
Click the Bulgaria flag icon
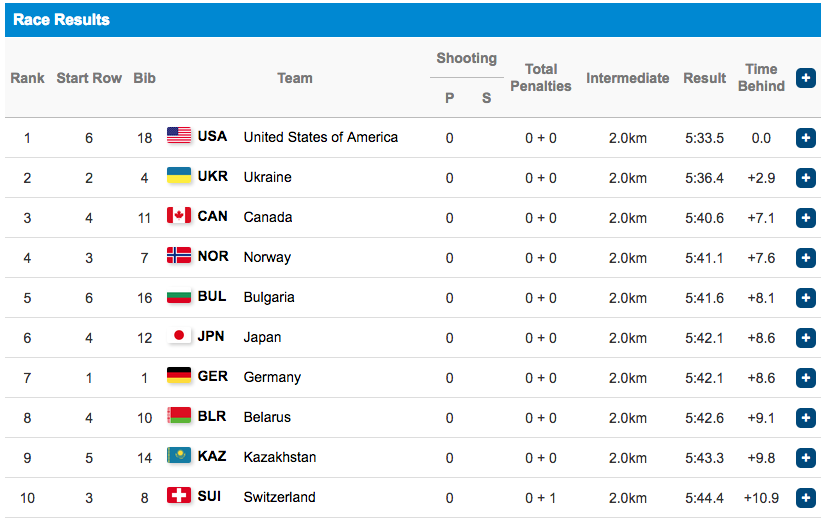pos(179,296)
